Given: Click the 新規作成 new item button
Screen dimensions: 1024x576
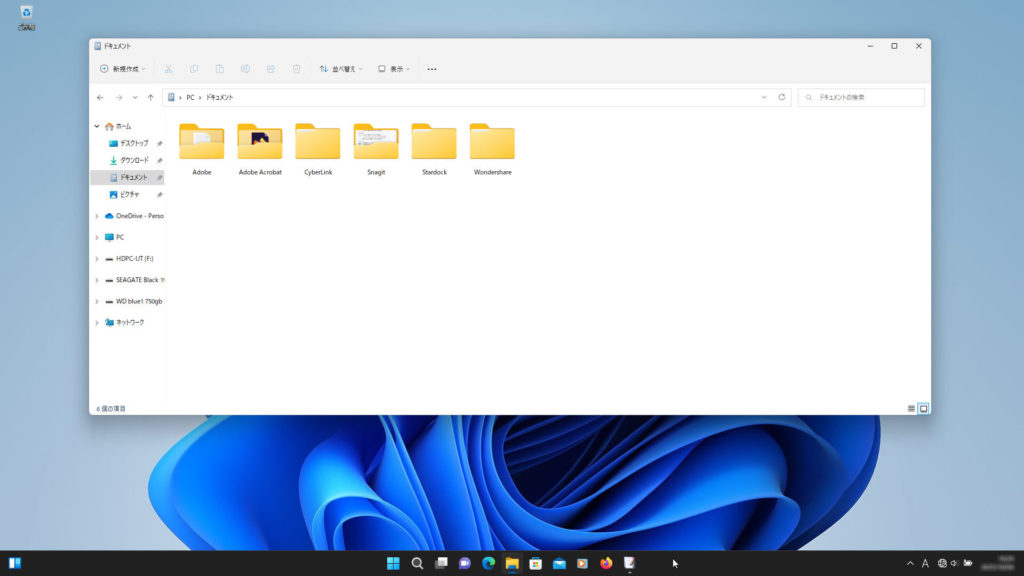Looking at the screenshot, I should tap(122, 69).
